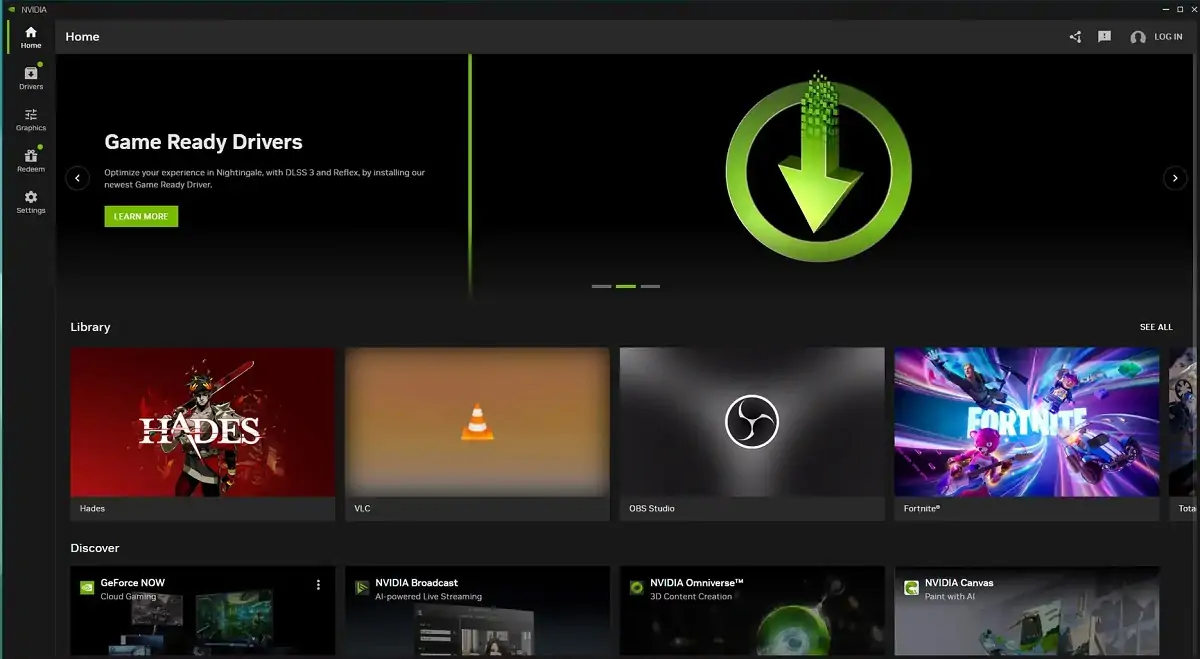Click the LOG IN link
Image resolution: width=1200 pixels, height=659 pixels.
pos(1168,37)
